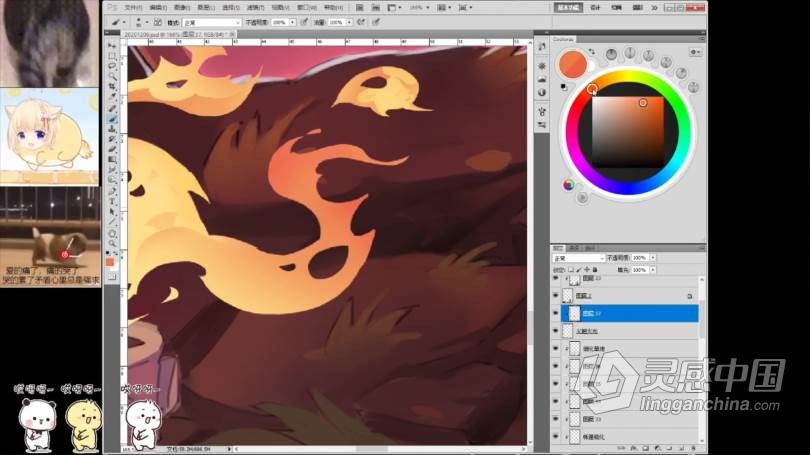Hide the 图层 33 layer's eye icon
This screenshot has height=455, width=810.
tap(556, 419)
